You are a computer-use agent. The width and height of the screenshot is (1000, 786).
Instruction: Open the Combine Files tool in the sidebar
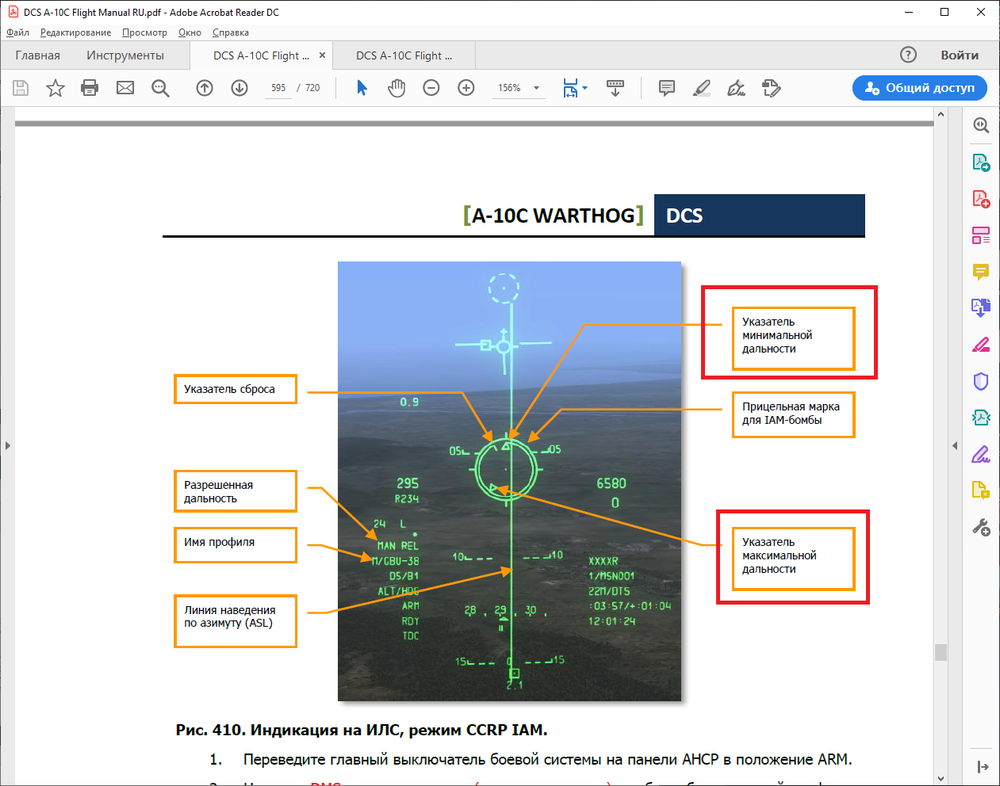[x=981, y=308]
